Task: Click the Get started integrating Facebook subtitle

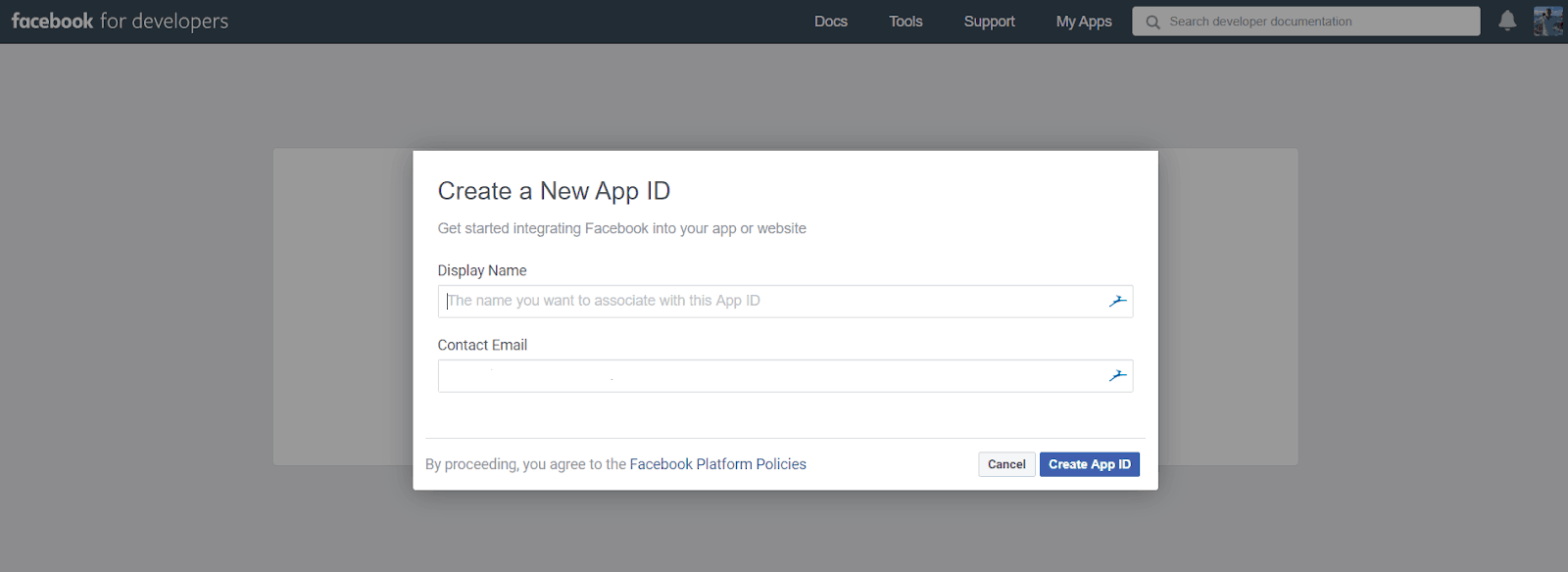Action: [x=621, y=228]
